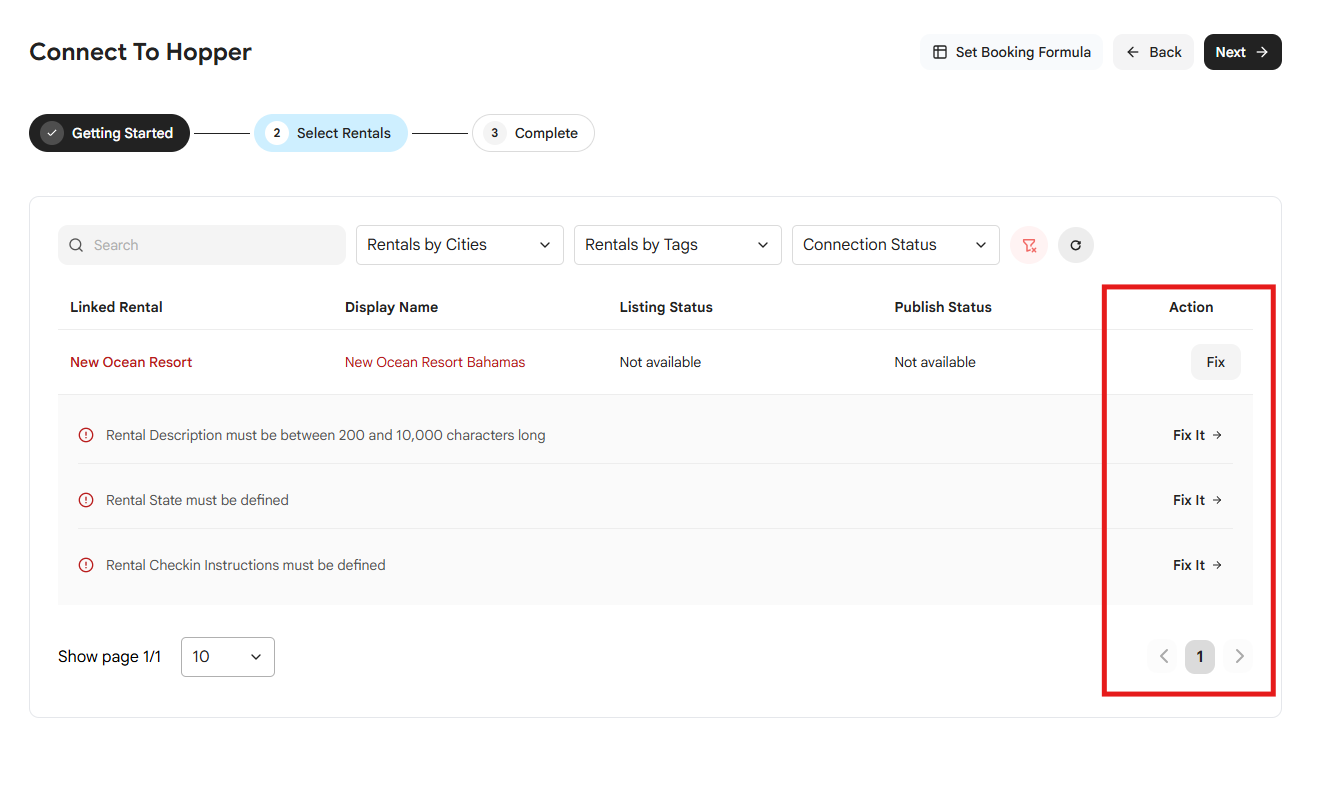The image size is (1326, 787).
Task: Expand the Rentals by Tags filter
Action: point(678,245)
